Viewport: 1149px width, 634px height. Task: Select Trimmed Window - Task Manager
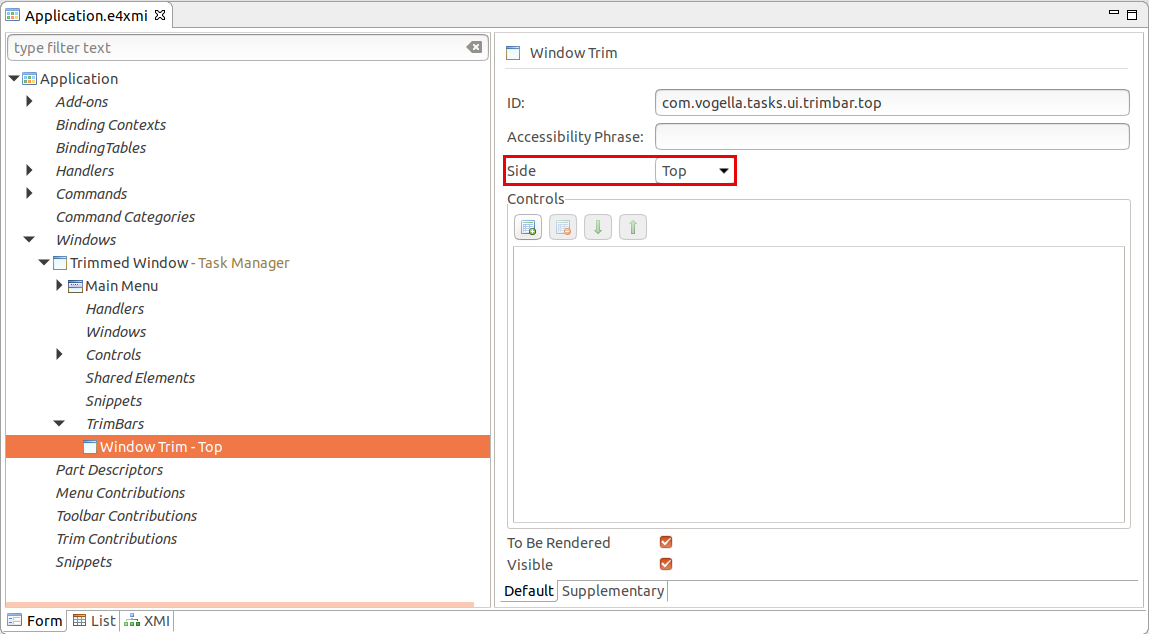[180, 262]
